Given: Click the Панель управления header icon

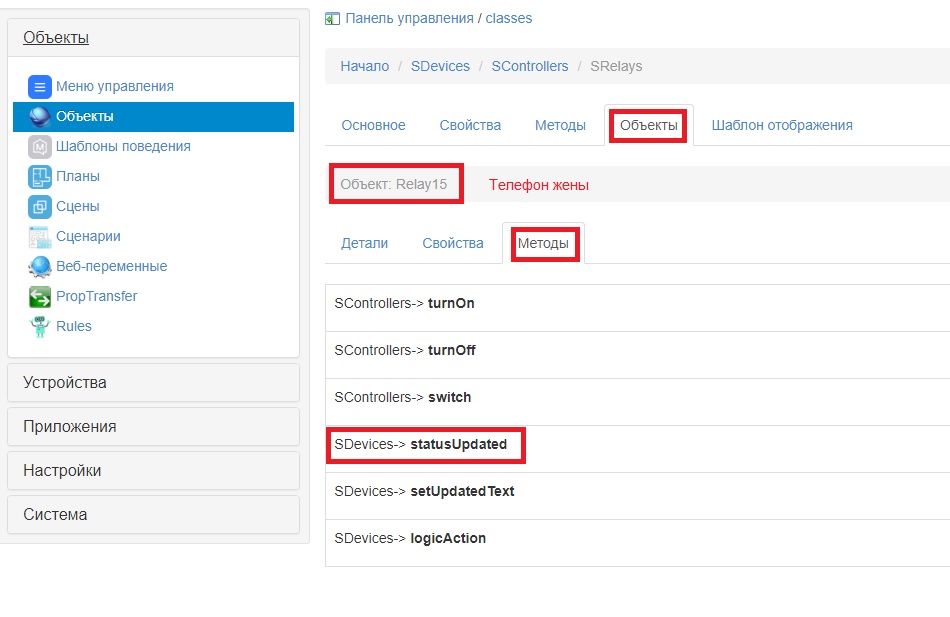Looking at the screenshot, I should tap(332, 18).
